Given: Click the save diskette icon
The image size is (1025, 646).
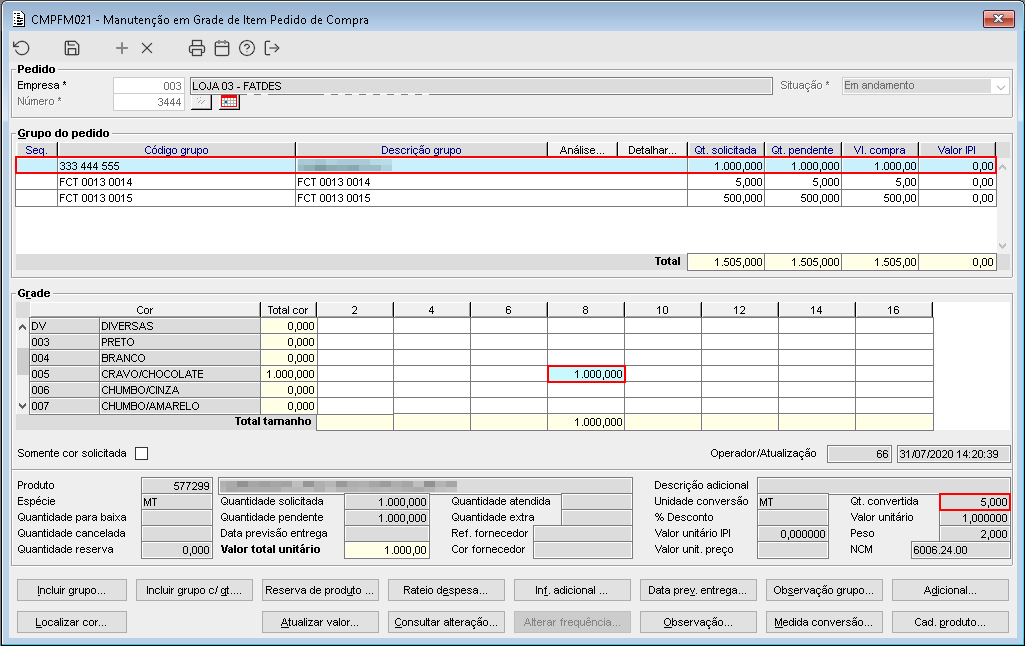Looking at the screenshot, I should (72, 48).
